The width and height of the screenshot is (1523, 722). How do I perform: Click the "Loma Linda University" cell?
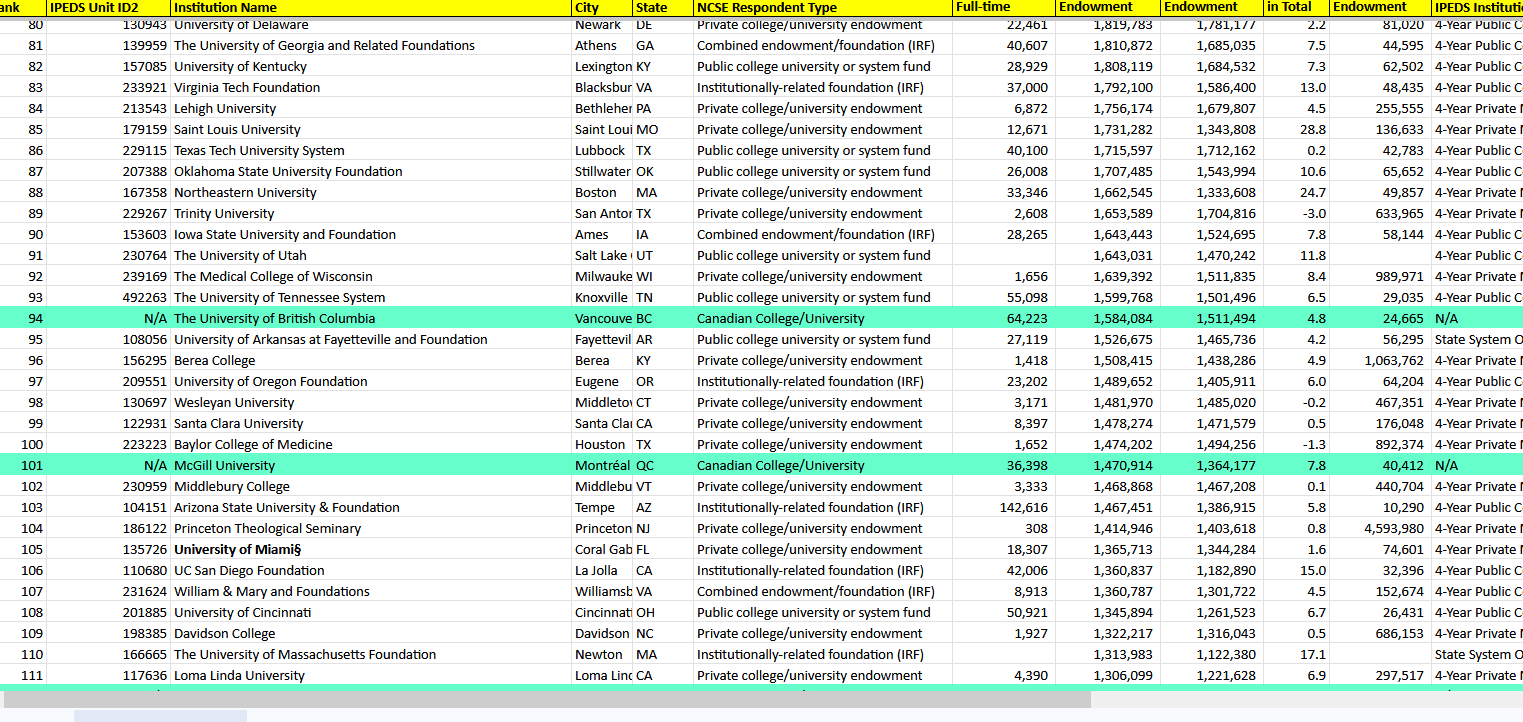coord(371,676)
